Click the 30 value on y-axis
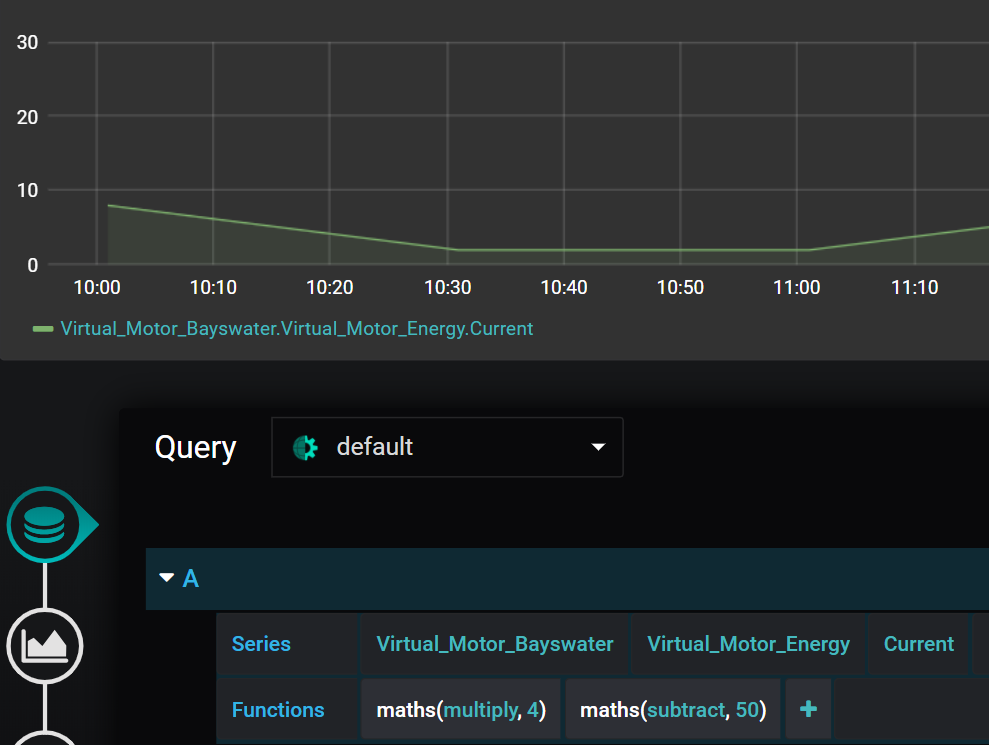The height and width of the screenshot is (745, 989). [27, 42]
